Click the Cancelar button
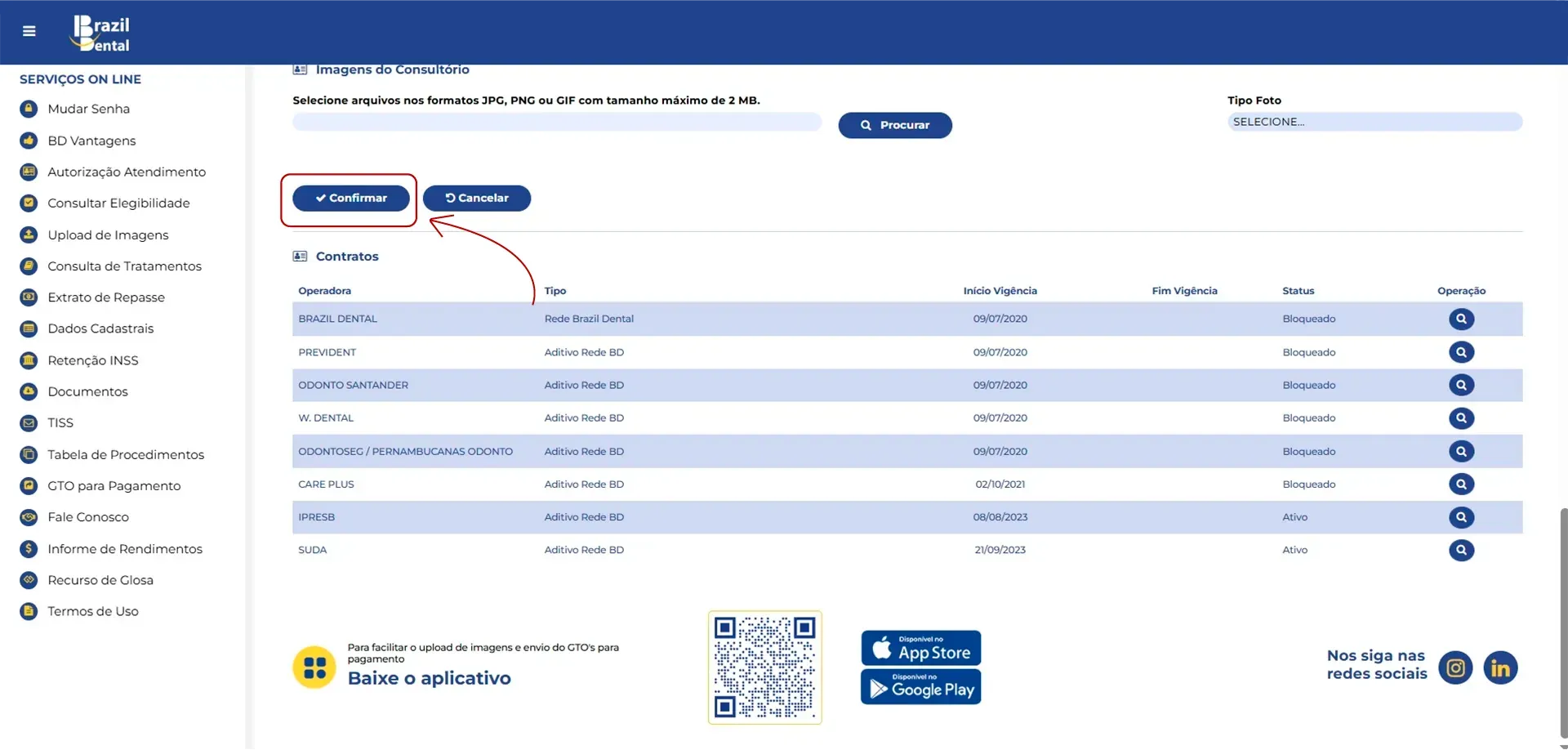 (x=477, y=198)
